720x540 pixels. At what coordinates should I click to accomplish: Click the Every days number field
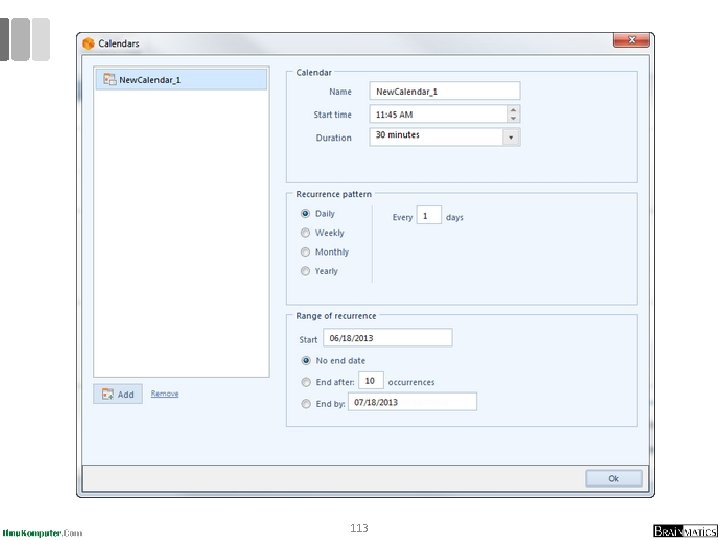pyautogui.click(x=429, y=215)
